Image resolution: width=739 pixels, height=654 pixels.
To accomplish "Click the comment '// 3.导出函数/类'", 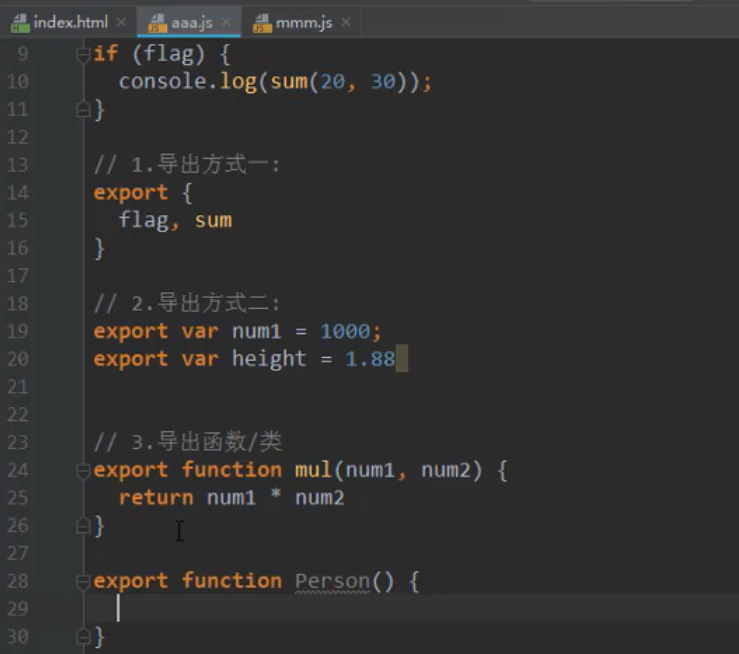I will pyautogui.click(x=188, y=442).
